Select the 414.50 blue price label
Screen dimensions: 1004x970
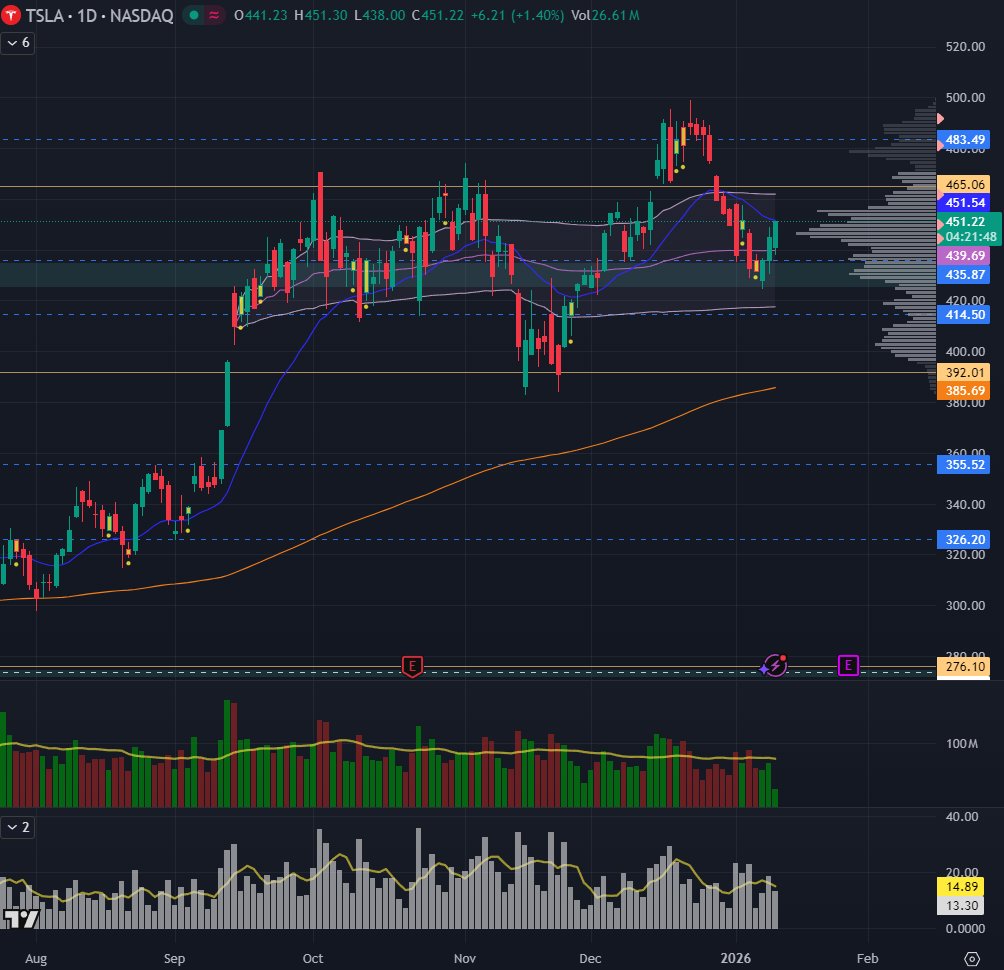(964, 314)
